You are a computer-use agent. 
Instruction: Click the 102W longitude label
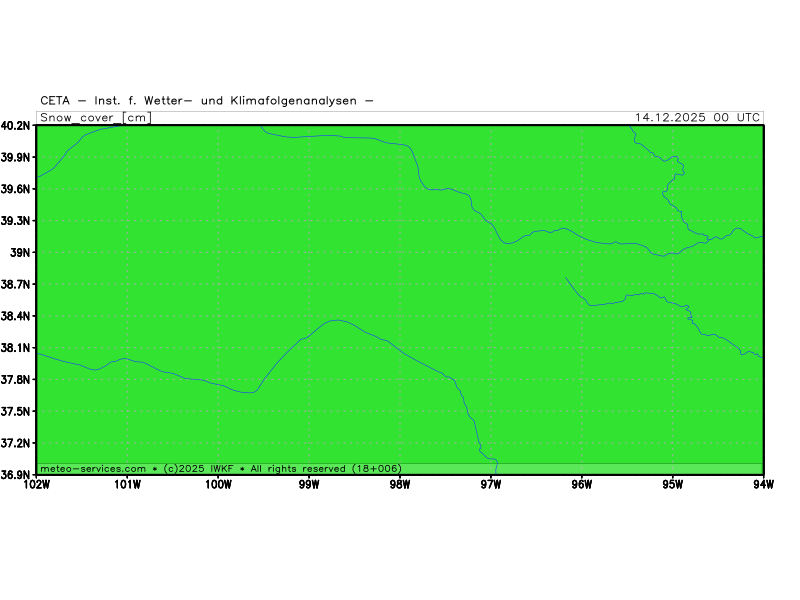pyautogui.click(x=36, y=486)
